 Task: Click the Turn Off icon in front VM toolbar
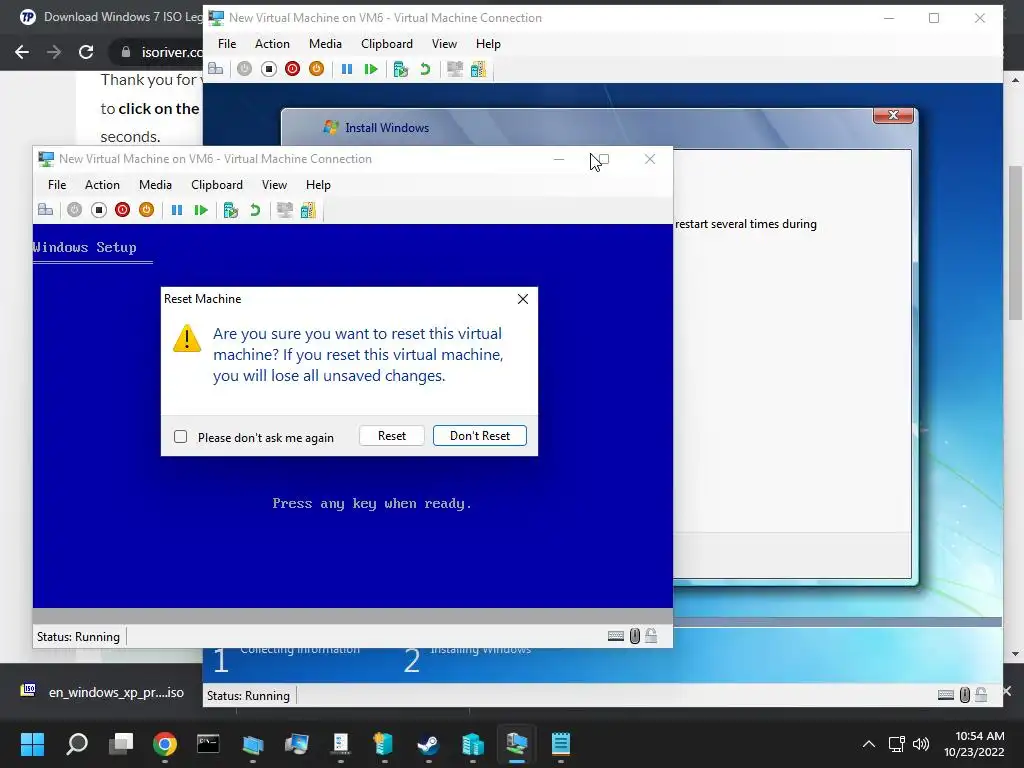coord(99,210)
